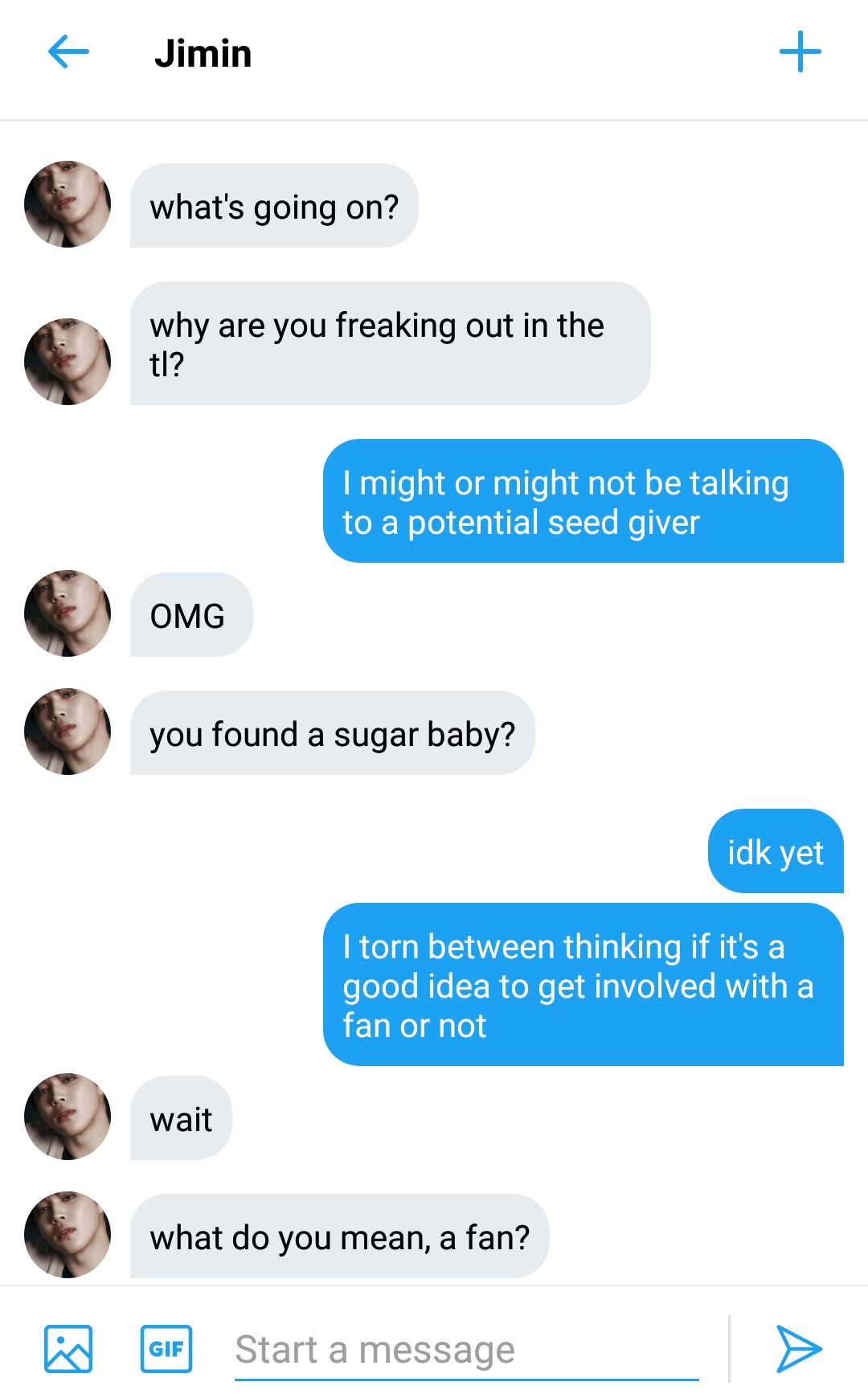The image size is (868, 1394).
Task: Select the idk yet message bubble
Action: 776,851
